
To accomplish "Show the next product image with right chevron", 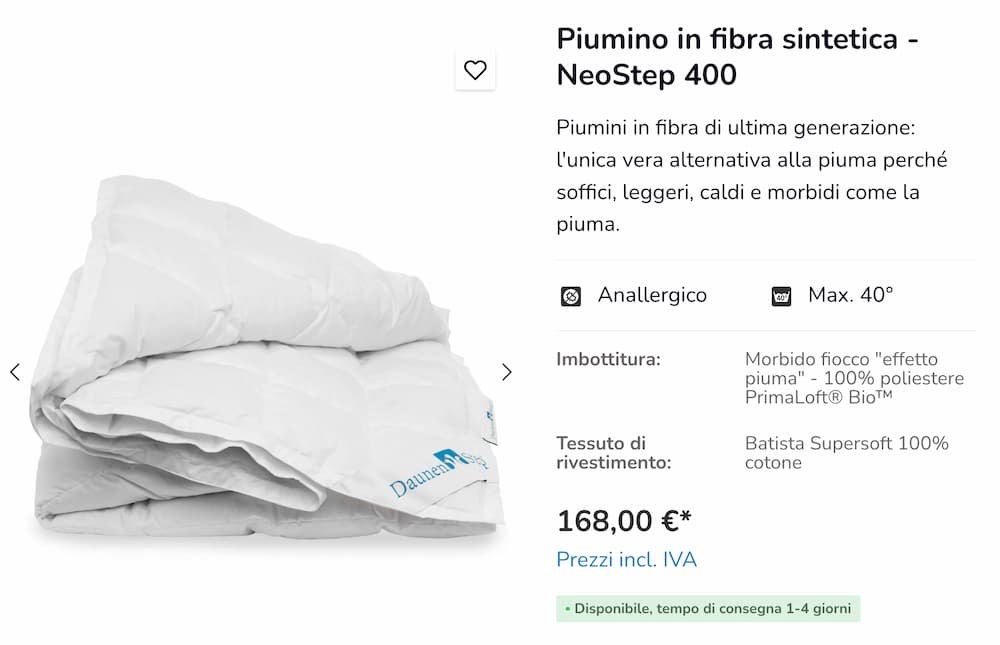I will pos(508,371).
